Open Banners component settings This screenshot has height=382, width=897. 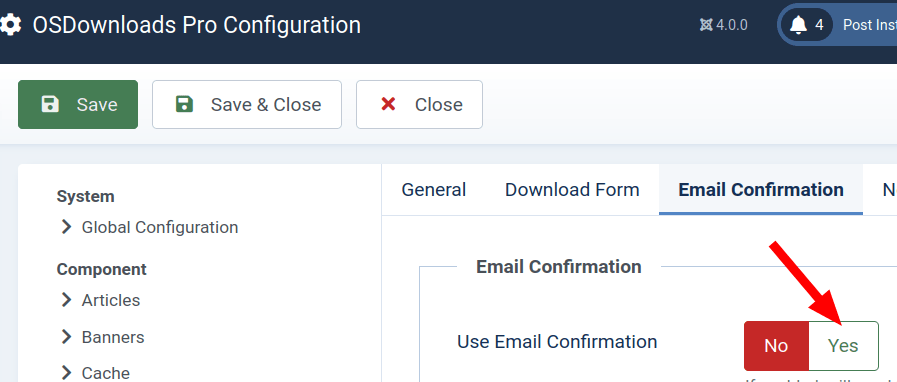(113, 337)
